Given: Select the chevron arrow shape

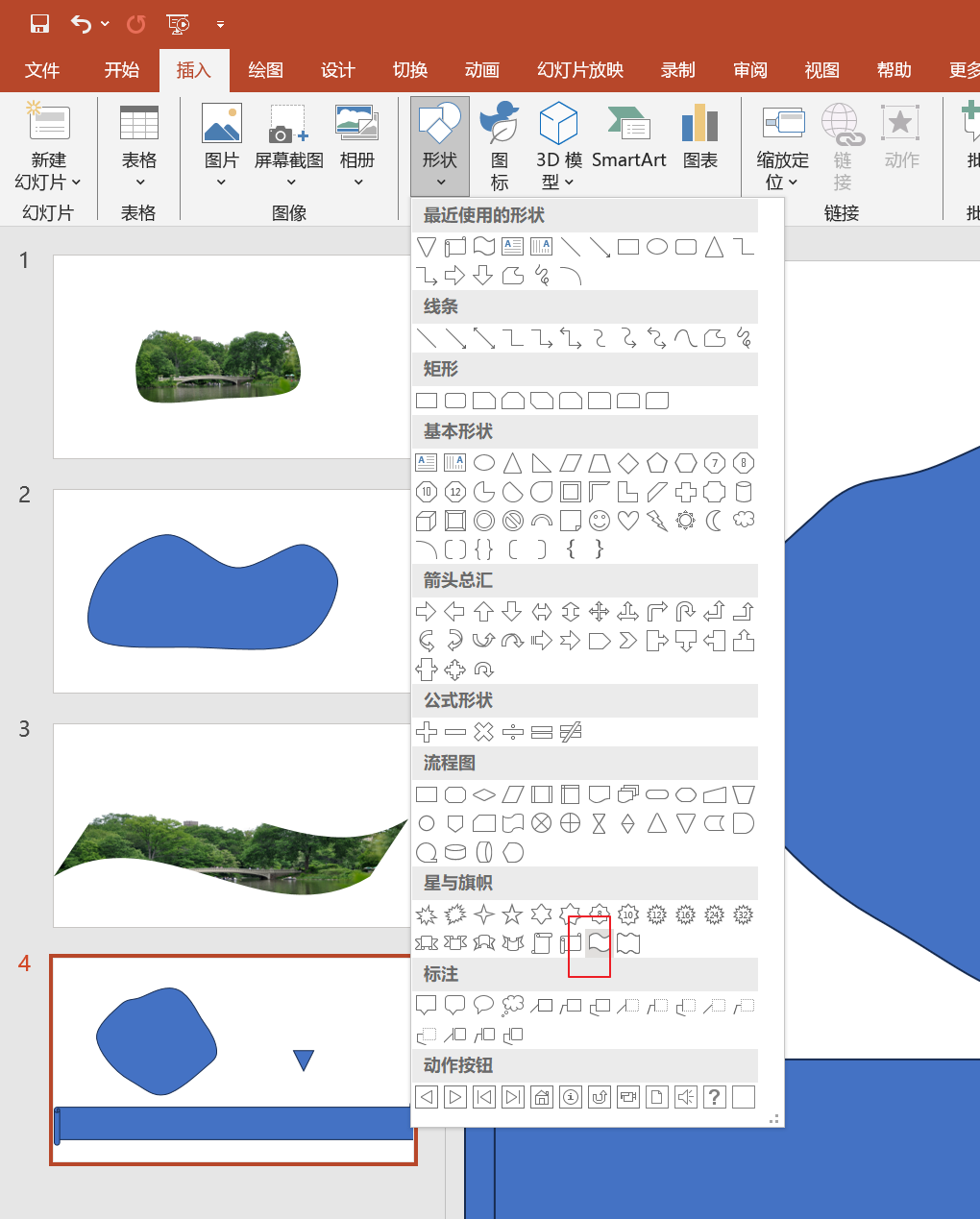Looking at the screenshot, I should point(628,641).
